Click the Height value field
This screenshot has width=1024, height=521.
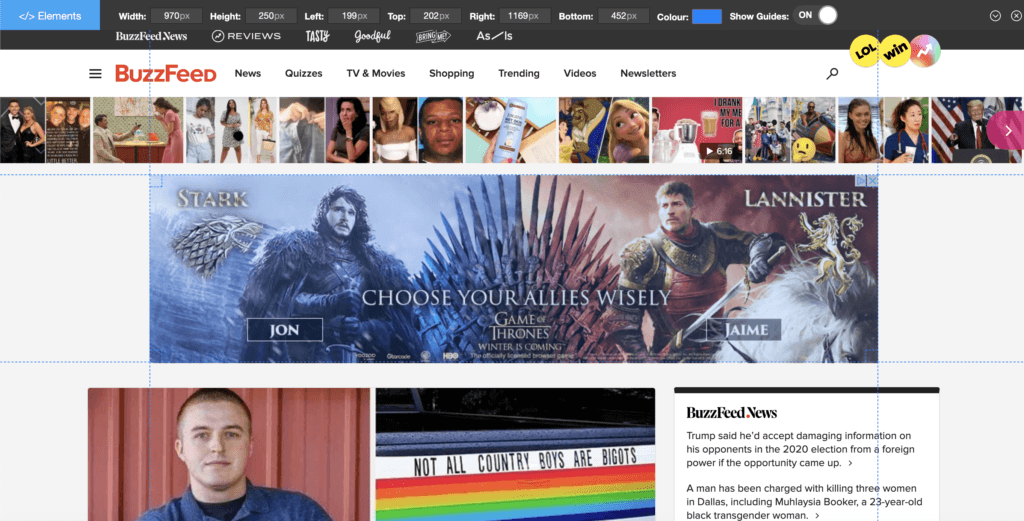tap(271, 16)
